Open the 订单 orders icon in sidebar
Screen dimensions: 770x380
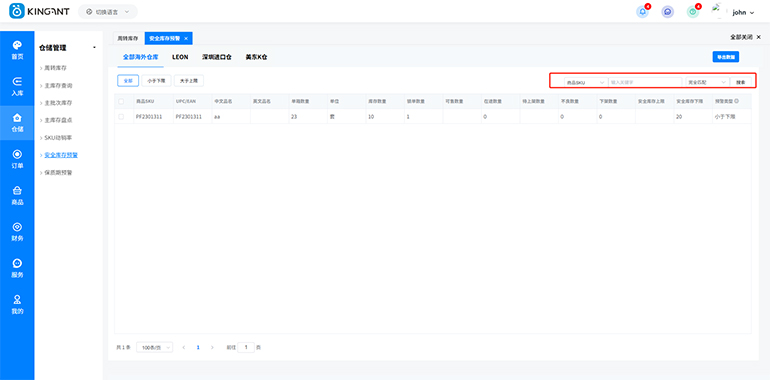(x=17, y=154)
